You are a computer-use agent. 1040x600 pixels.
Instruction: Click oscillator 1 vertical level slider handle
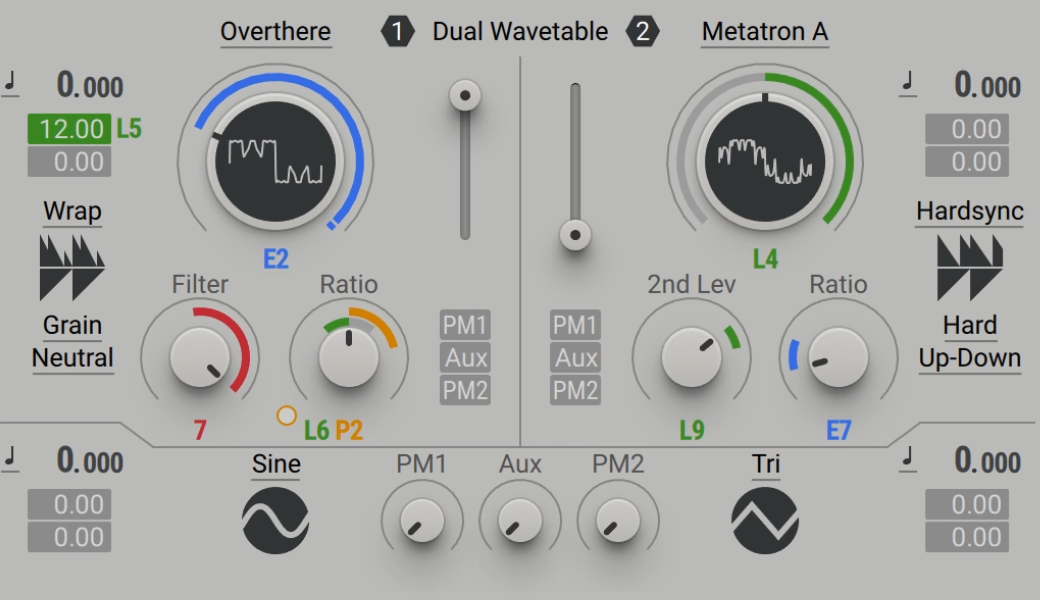pyautogui.click(x=465, y=95)
